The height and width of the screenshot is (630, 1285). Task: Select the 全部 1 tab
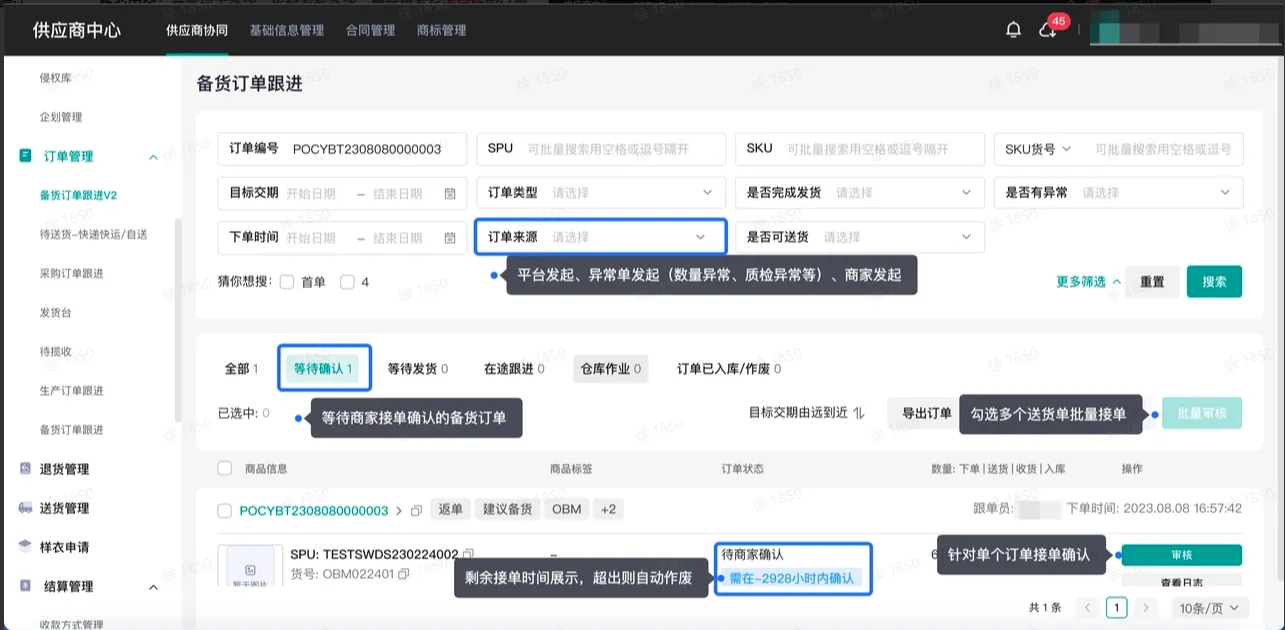point(241,369)
